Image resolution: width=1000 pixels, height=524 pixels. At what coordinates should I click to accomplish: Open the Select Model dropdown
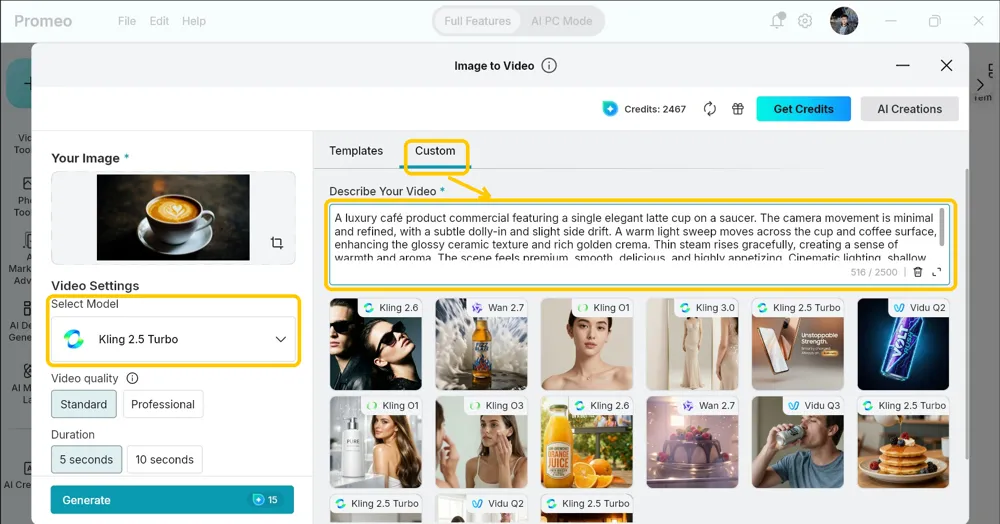coord(173,339)
